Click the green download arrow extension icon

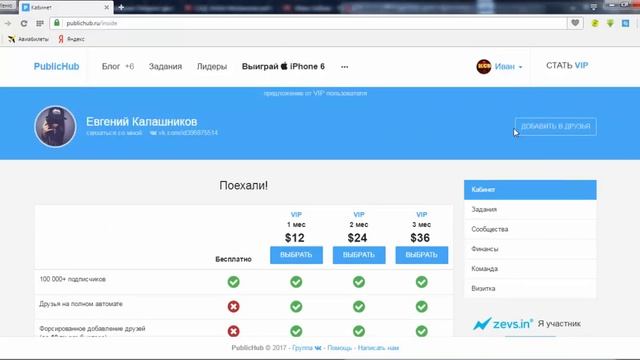610,23
